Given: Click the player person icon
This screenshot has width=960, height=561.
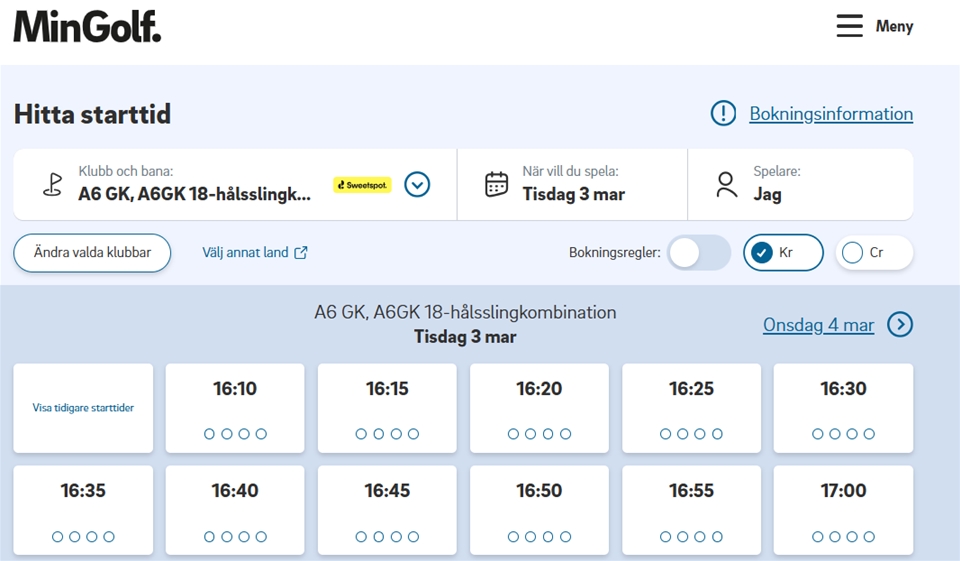Looking at the screenshot, I should coord(727,185).
